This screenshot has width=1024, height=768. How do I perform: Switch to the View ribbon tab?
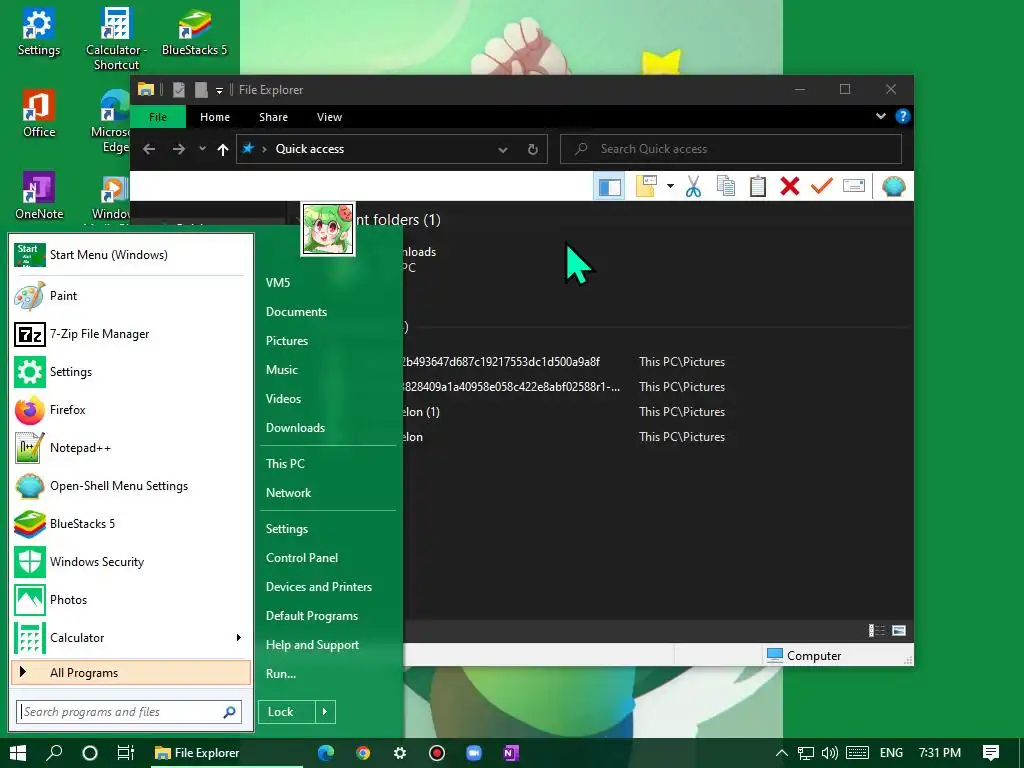(329, 117)
